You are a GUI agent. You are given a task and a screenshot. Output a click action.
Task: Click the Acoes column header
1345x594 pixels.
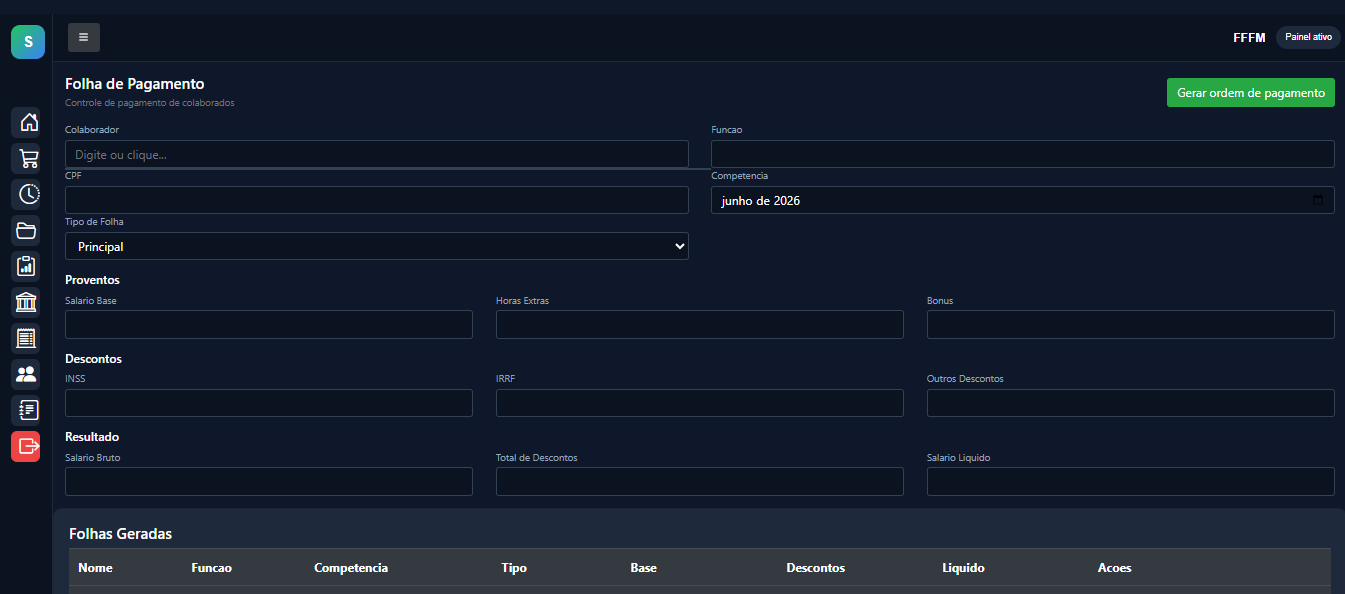[1115, 568]
